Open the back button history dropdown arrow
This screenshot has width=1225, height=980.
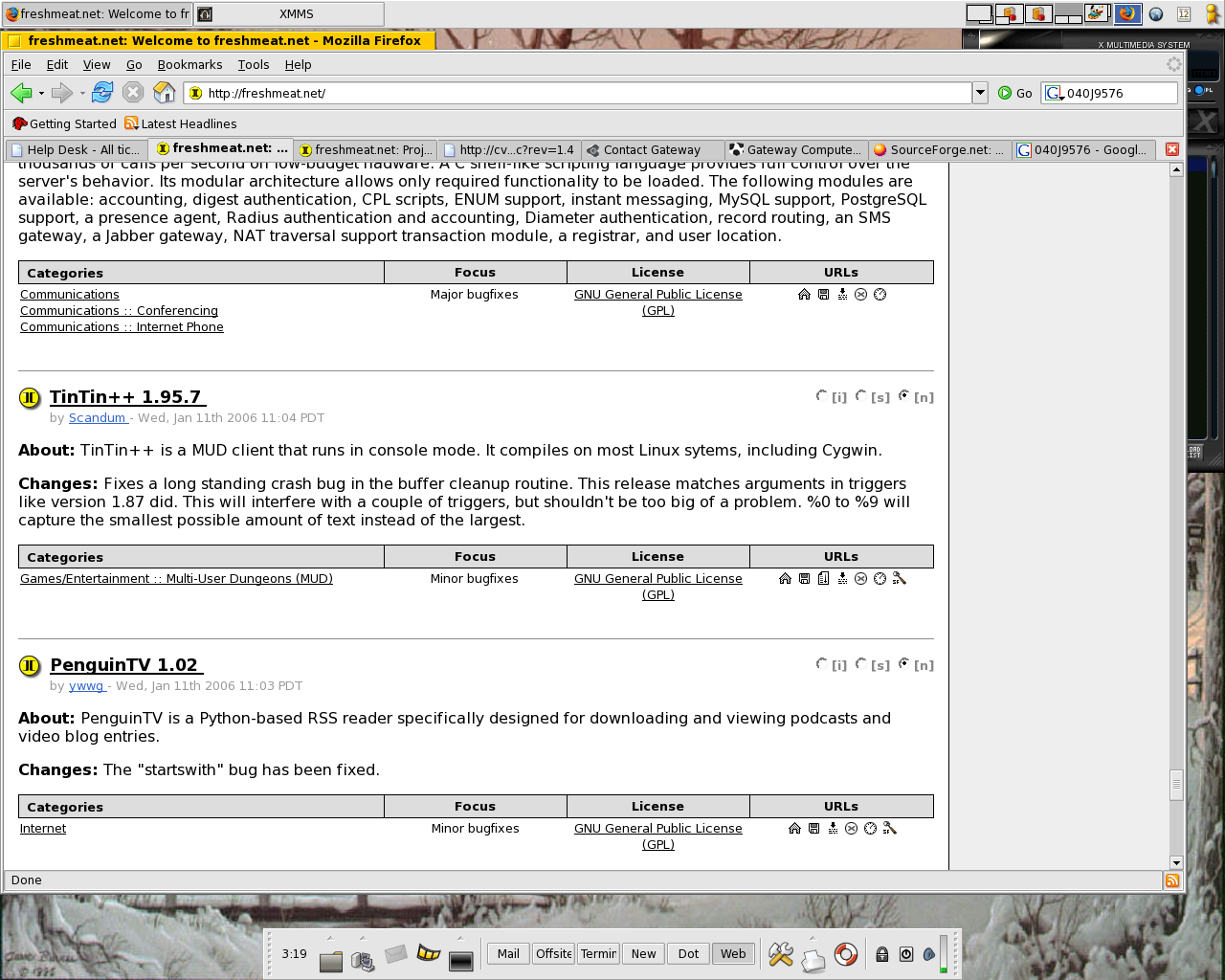tap(41, 94)
